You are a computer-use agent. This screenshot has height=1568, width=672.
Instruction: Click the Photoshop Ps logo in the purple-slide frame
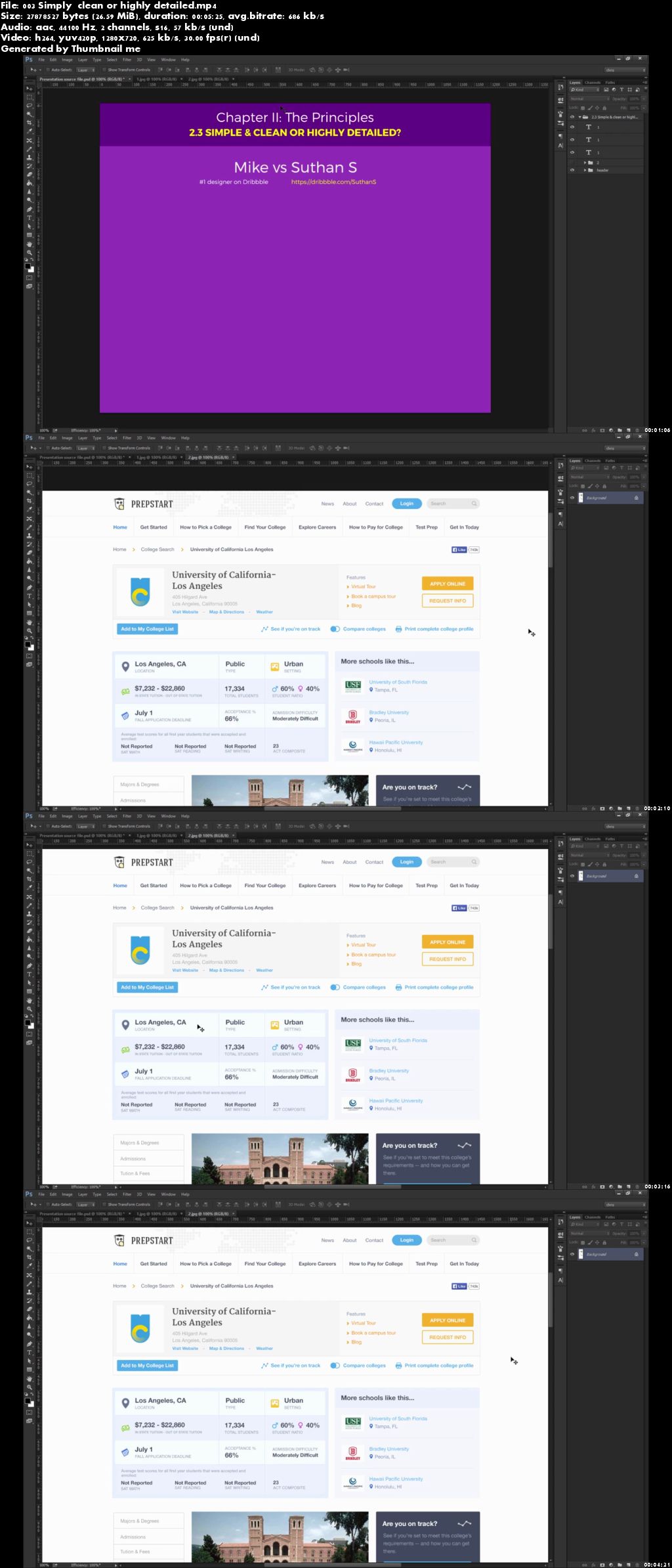coord(29,59)
